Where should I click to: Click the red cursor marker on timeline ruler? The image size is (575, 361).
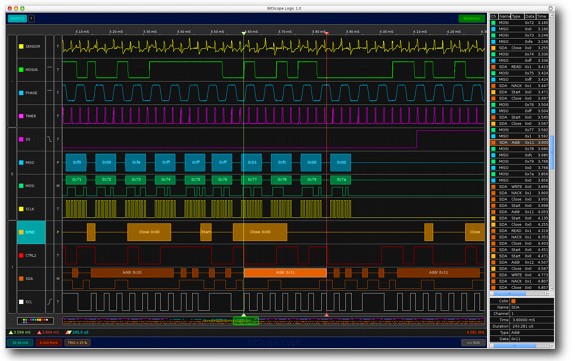(x=326, y=33)
